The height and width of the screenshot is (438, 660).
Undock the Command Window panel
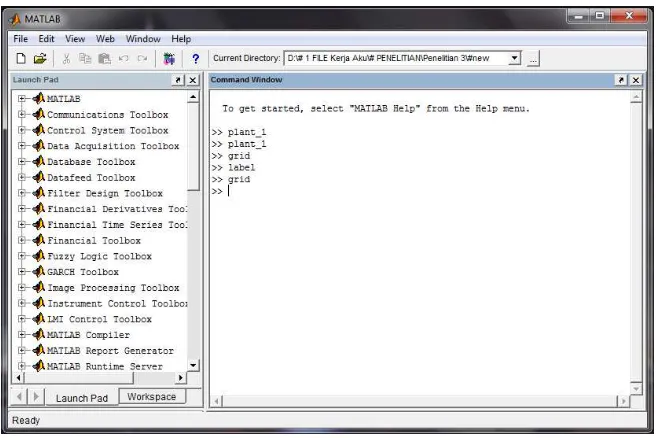(621, 80)
